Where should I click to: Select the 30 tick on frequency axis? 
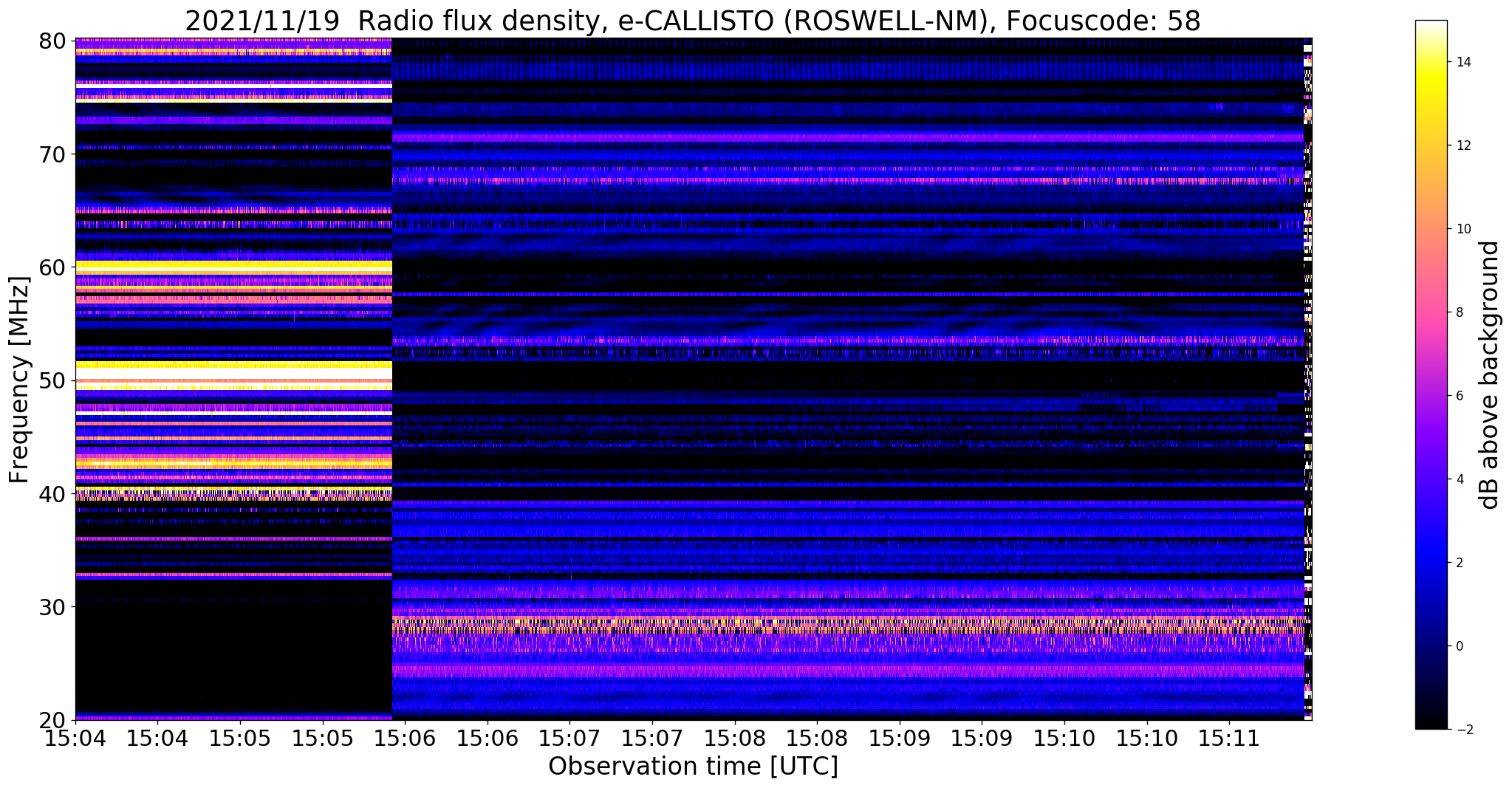coord(52,607)
